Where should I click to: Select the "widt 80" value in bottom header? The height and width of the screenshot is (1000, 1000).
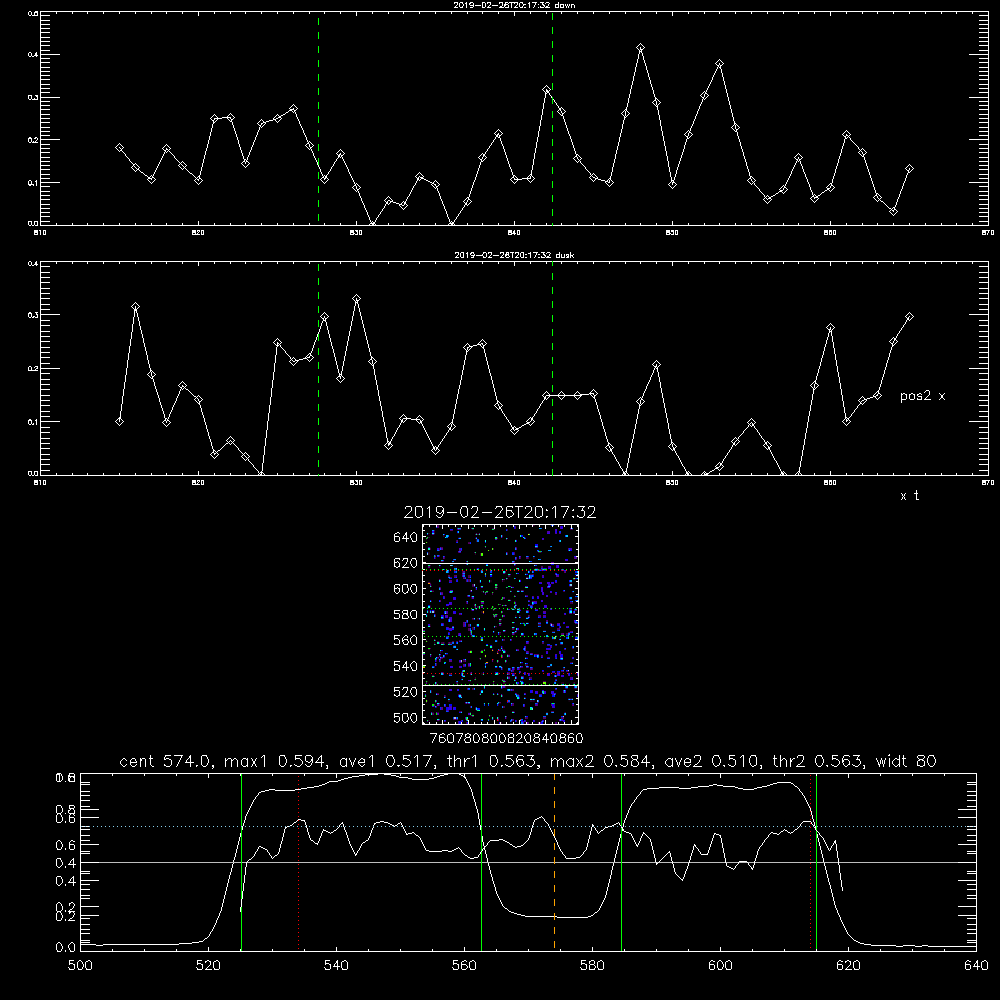(x=906, y=761)
